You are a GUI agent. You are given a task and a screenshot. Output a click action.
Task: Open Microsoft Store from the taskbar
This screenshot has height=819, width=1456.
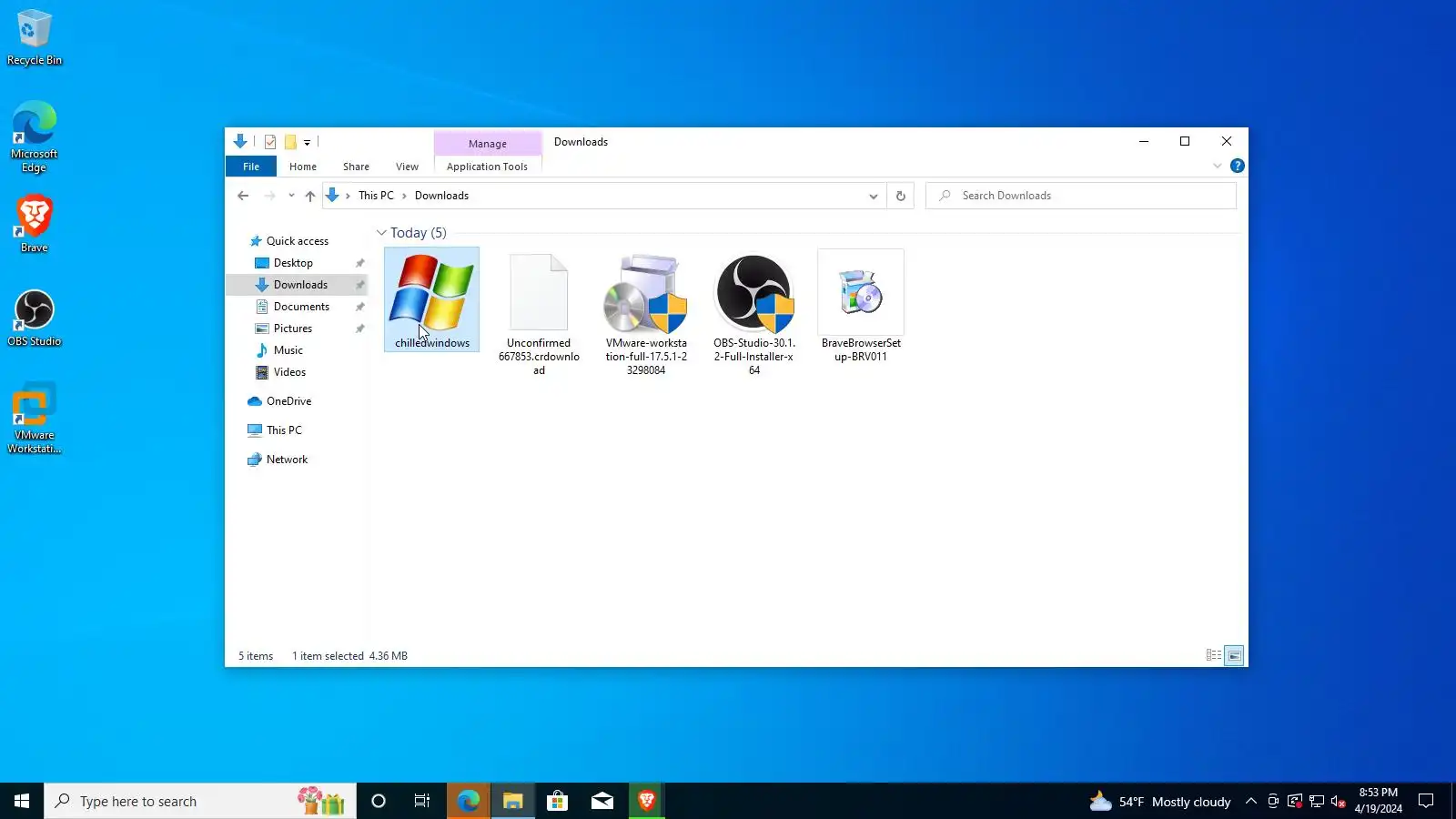click(x=557, y=801)
